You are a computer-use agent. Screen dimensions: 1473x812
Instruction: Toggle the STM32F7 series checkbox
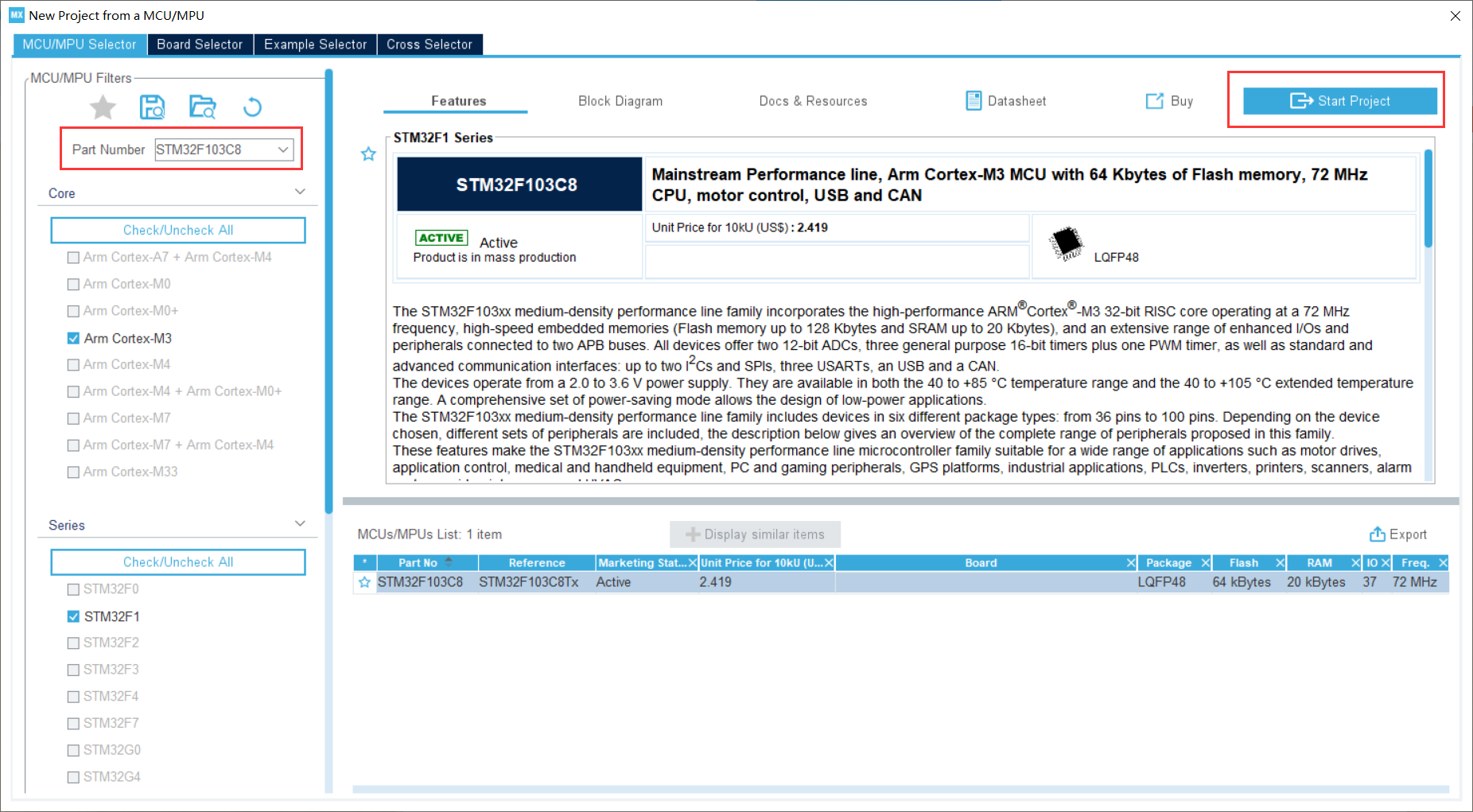tap(73, 724)
